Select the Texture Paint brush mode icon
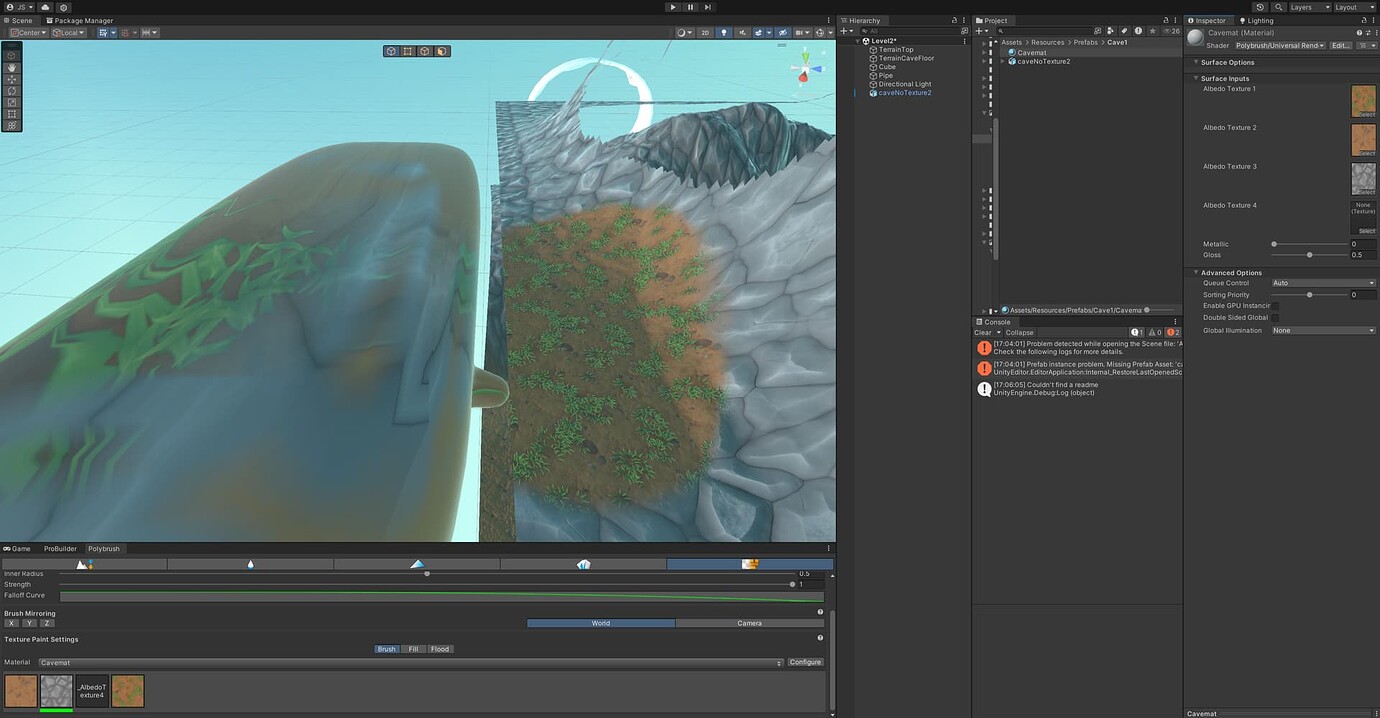 pos(750,564)
